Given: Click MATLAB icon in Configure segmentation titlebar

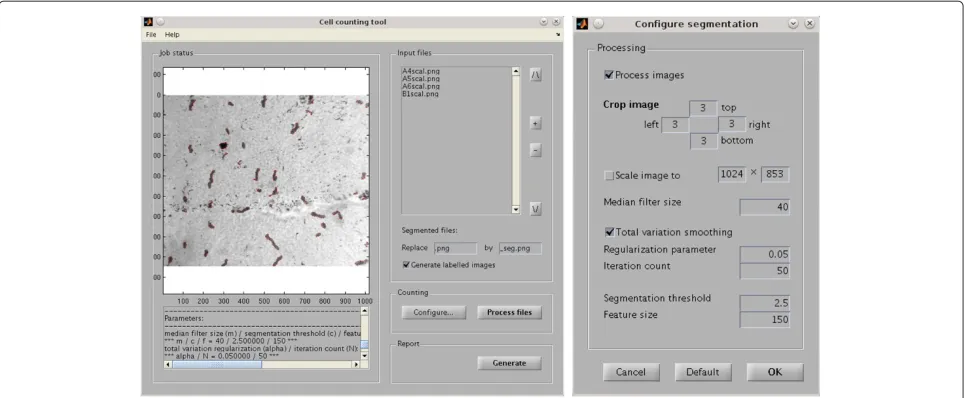Looking at the screenshot, I should 583,24.
